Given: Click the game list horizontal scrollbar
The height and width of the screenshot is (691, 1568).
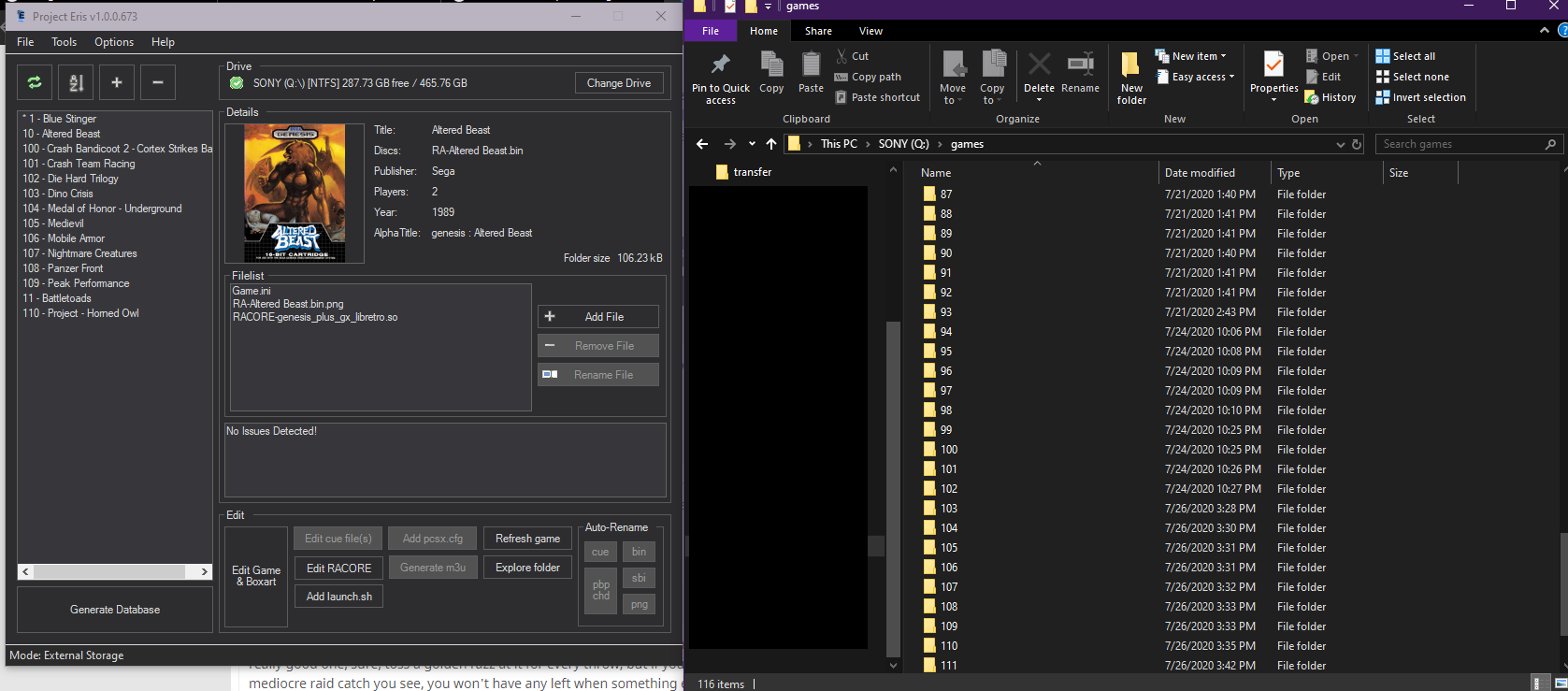Looking at the screenshot, I should click(x=115, y=571).
